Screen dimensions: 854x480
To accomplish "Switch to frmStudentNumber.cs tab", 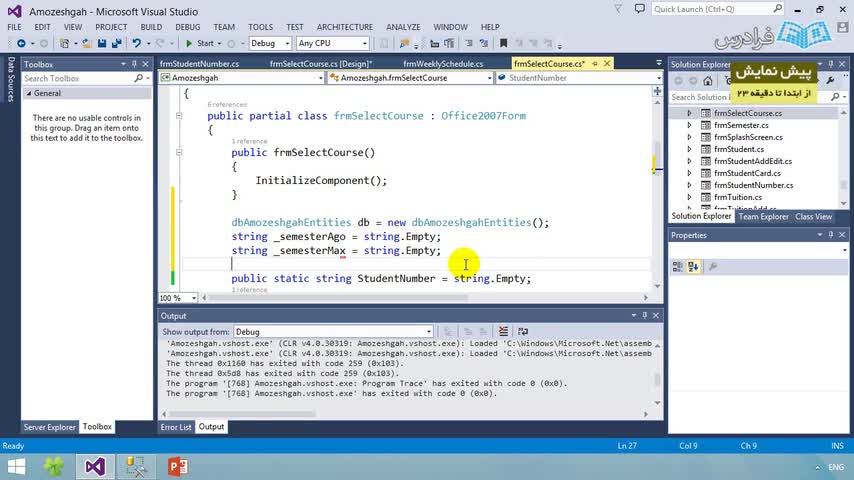I will (x=199, y=64).
